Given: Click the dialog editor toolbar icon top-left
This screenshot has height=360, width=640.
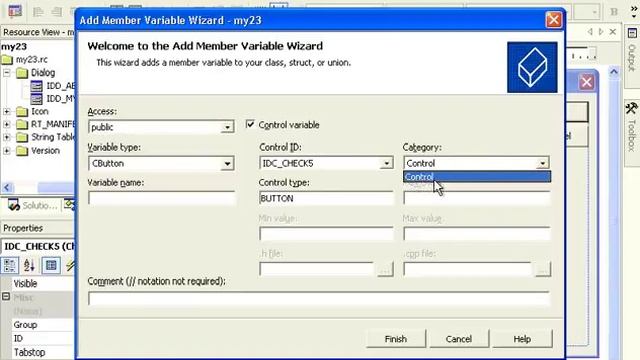Looking at the screenshot, I should point(15,11).
